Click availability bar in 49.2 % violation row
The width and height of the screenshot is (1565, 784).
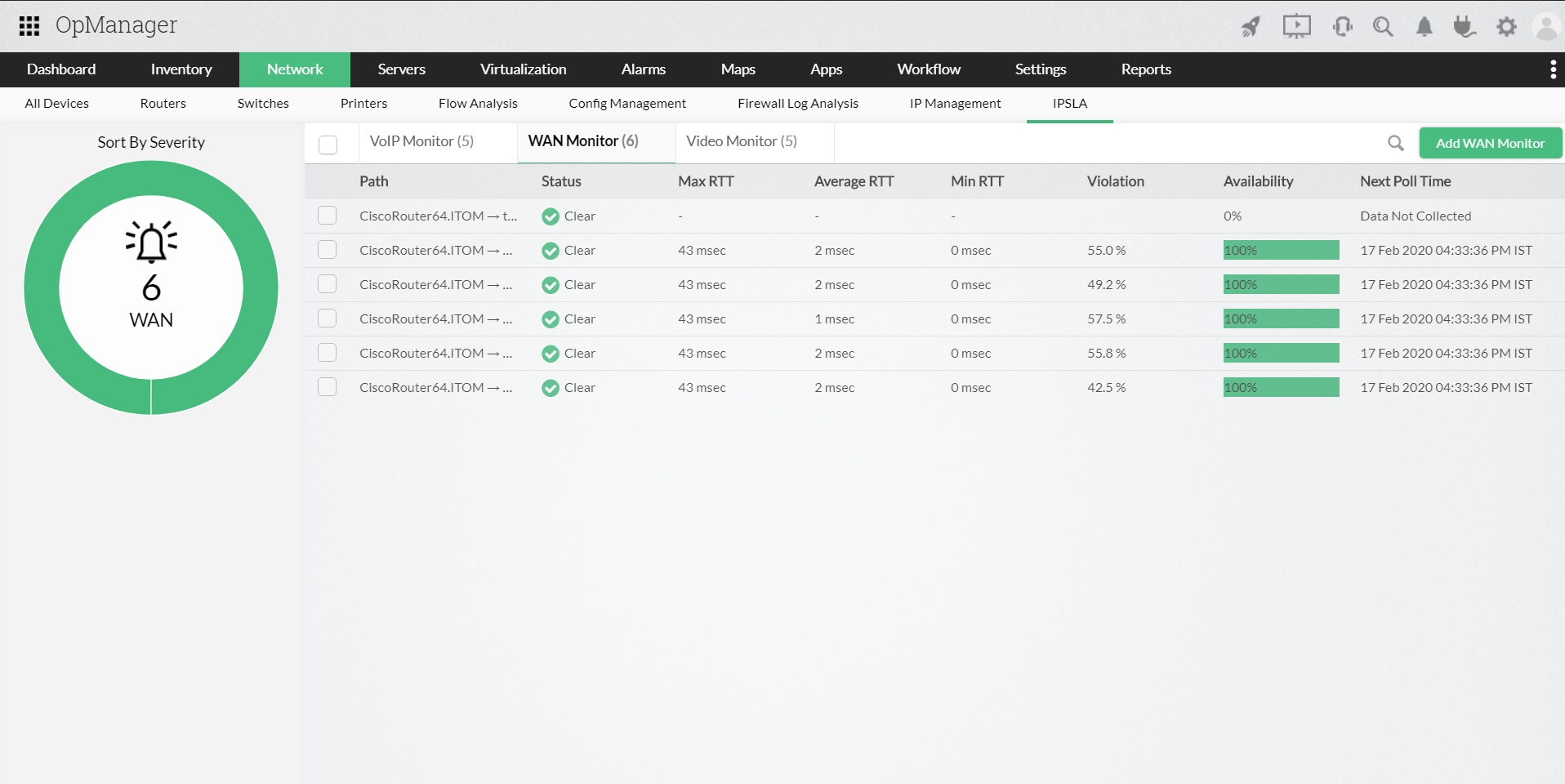point(1281,284)
